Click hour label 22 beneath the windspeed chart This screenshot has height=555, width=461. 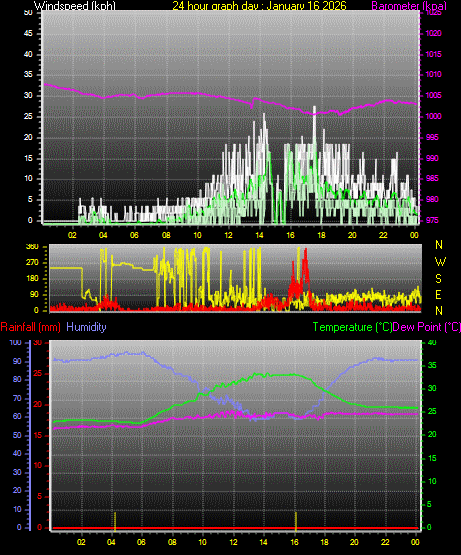tap(383, 235)
